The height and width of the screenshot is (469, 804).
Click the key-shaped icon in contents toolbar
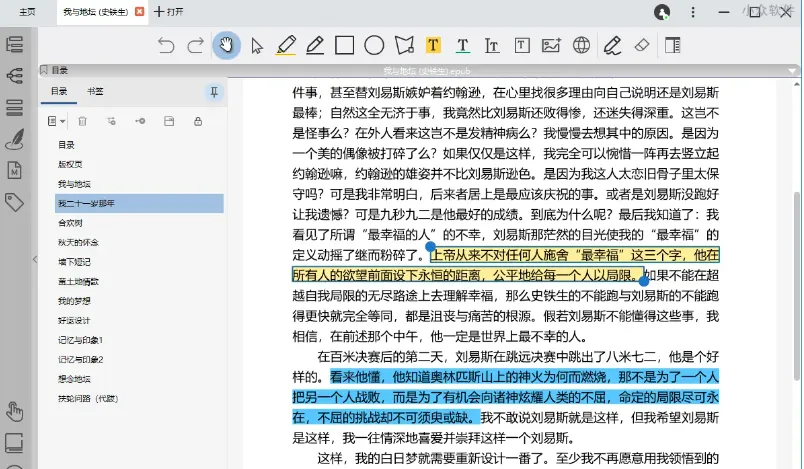coord(140,121)
